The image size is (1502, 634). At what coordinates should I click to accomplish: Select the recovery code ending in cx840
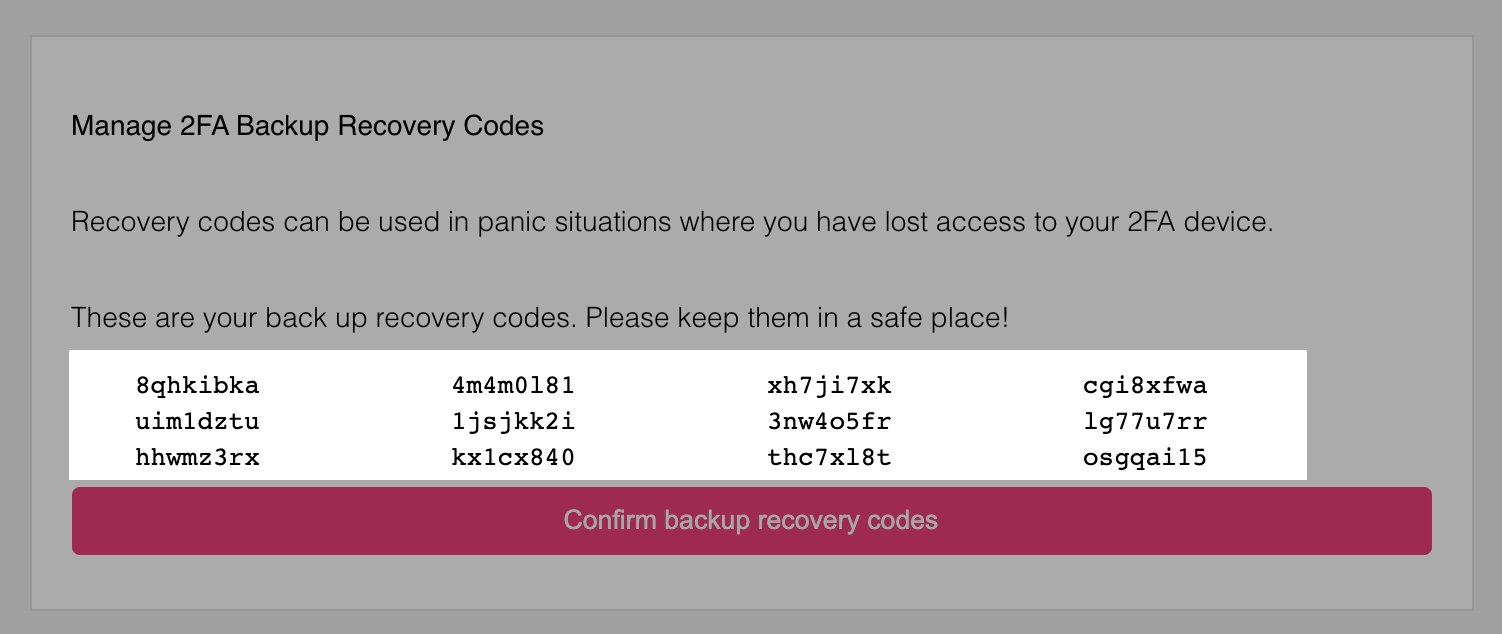tap(513, 459)
